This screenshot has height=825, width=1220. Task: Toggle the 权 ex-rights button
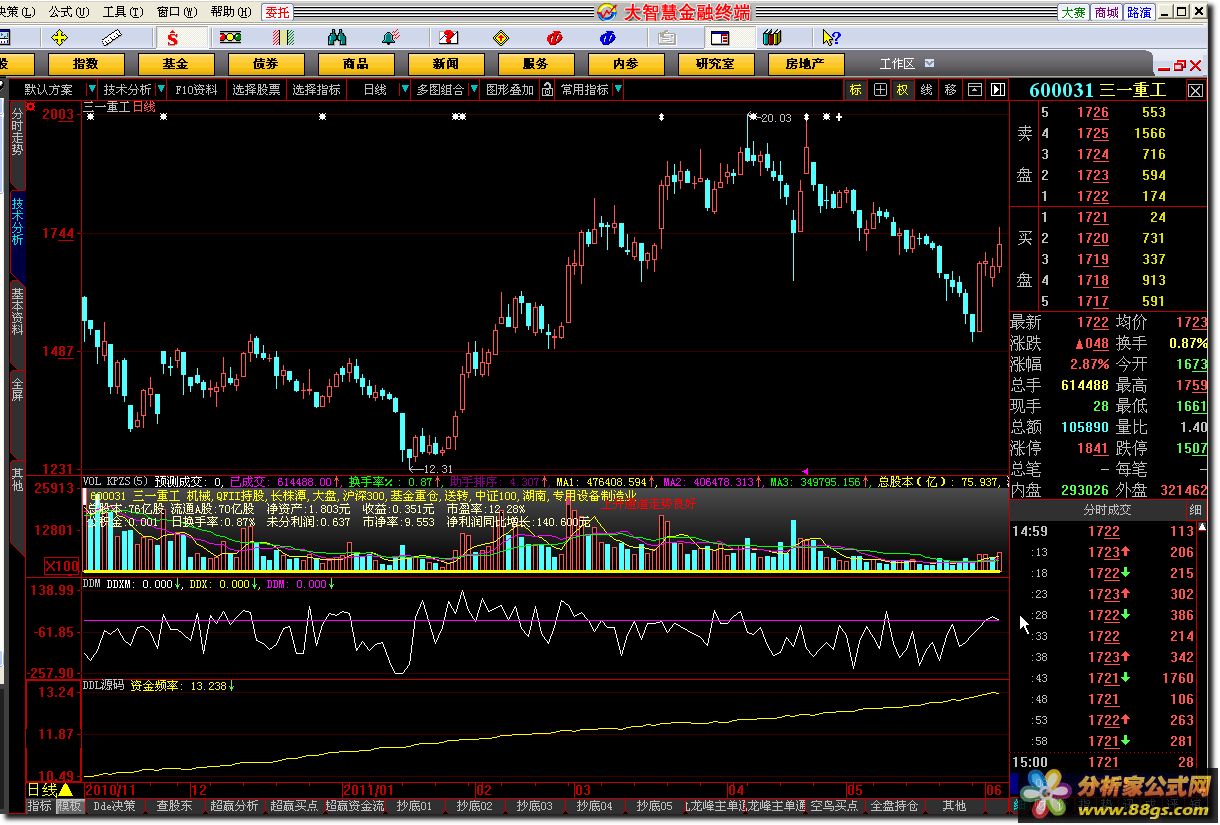[903, 89]
